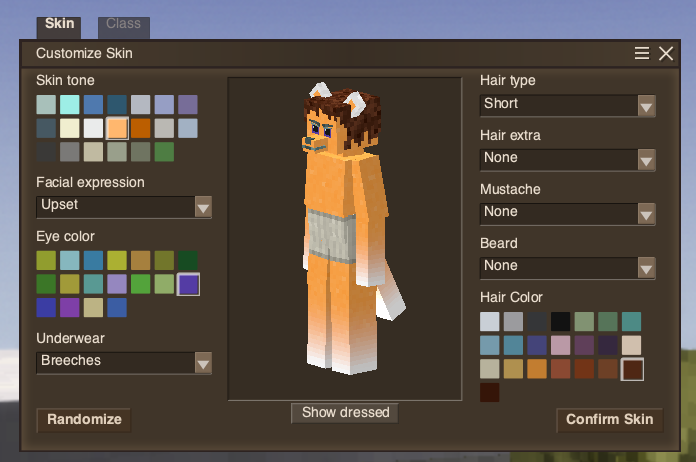The width and height of the screenshot is (696, 462).
Task: Pick the lavender eye color swatch
Action: [x=117, y=284]
